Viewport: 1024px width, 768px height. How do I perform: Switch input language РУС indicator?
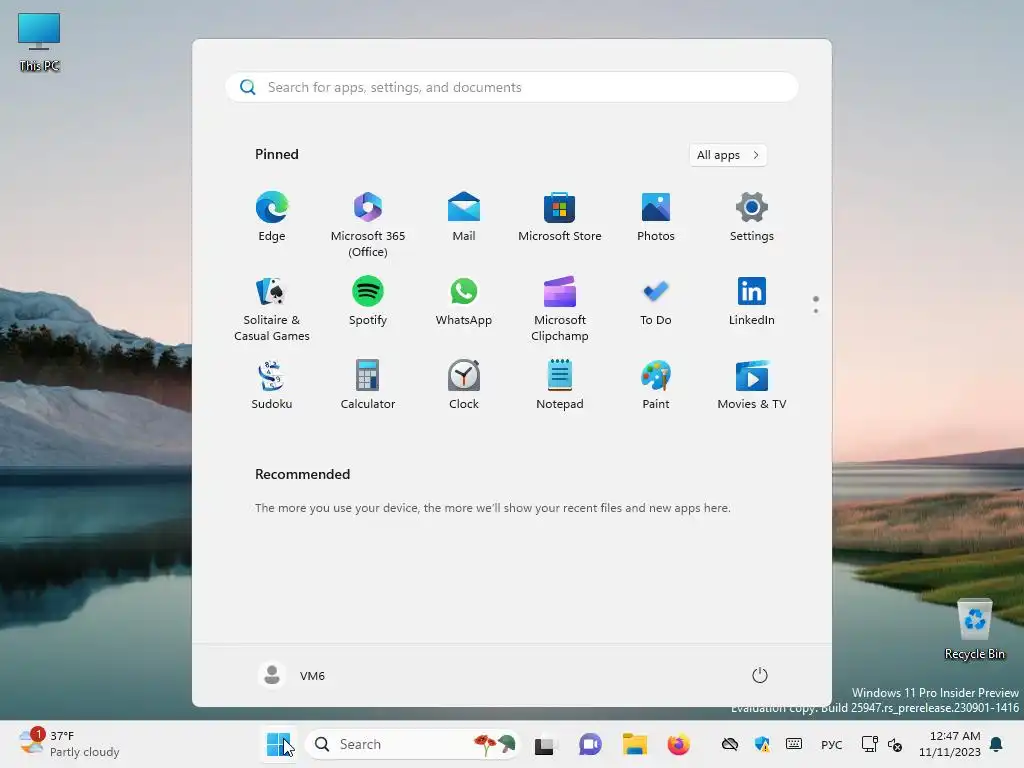pyautogui.click(x=831, y=744)
